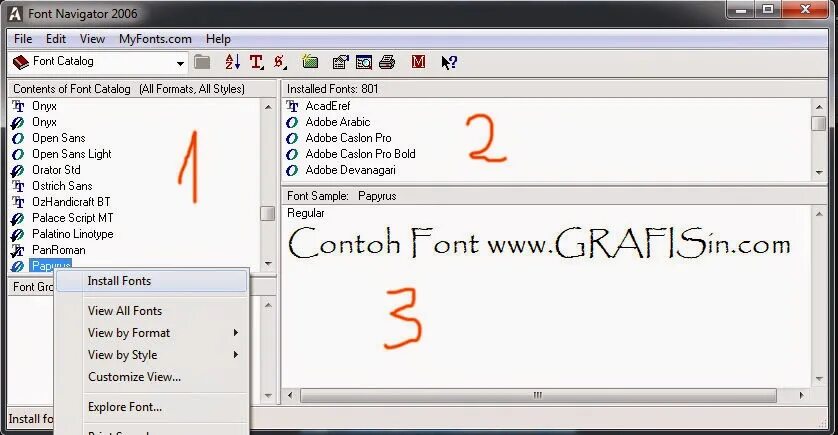
Task: Click the up arrow of the installed fonts scrollbar
Action: point(819,106)
